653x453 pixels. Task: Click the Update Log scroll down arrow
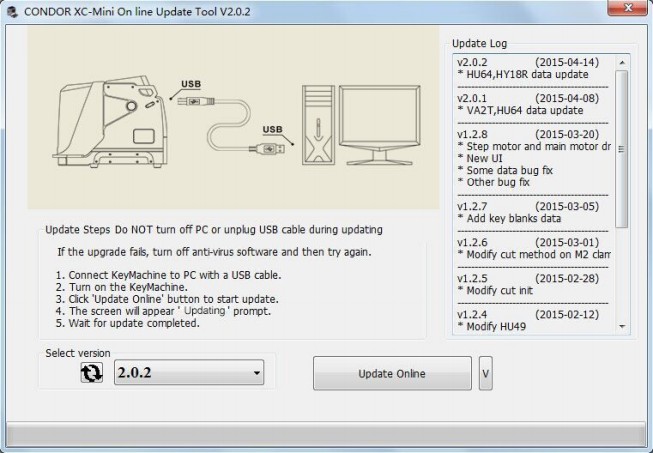pos(622,326)
